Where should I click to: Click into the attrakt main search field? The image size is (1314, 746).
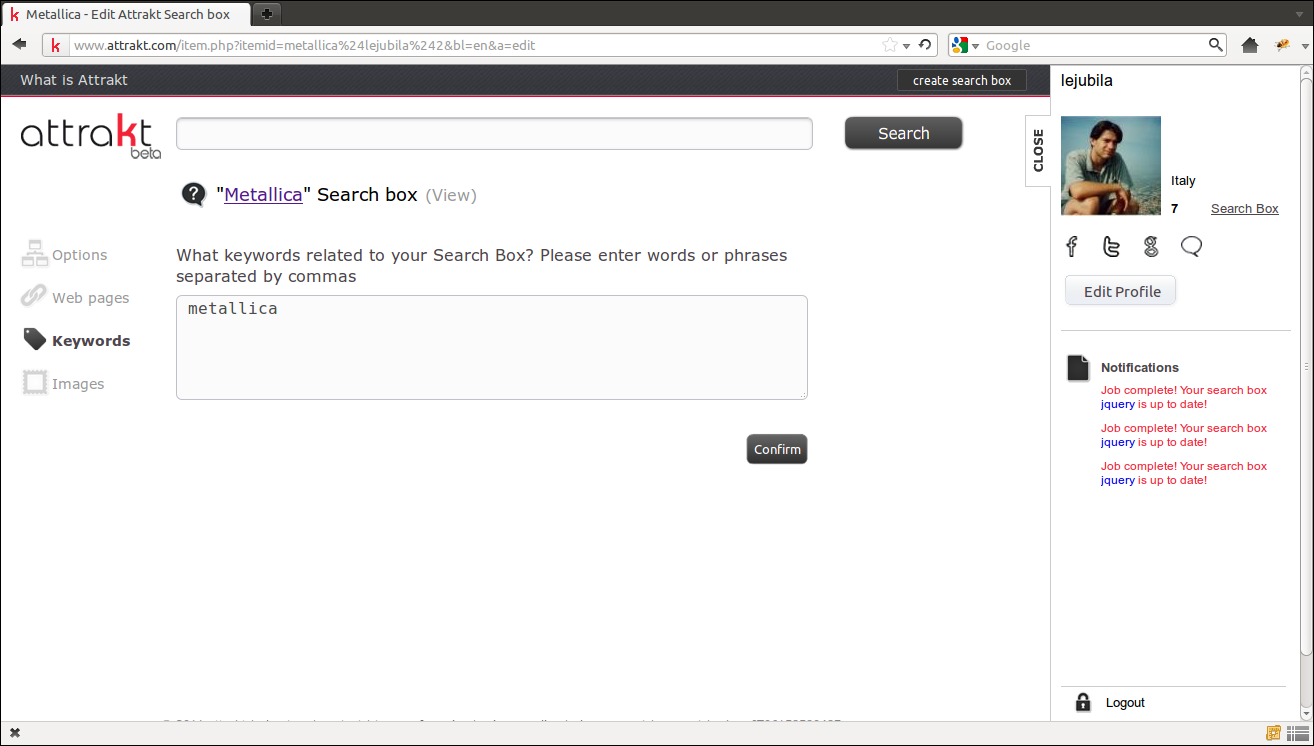coord(494,134)
